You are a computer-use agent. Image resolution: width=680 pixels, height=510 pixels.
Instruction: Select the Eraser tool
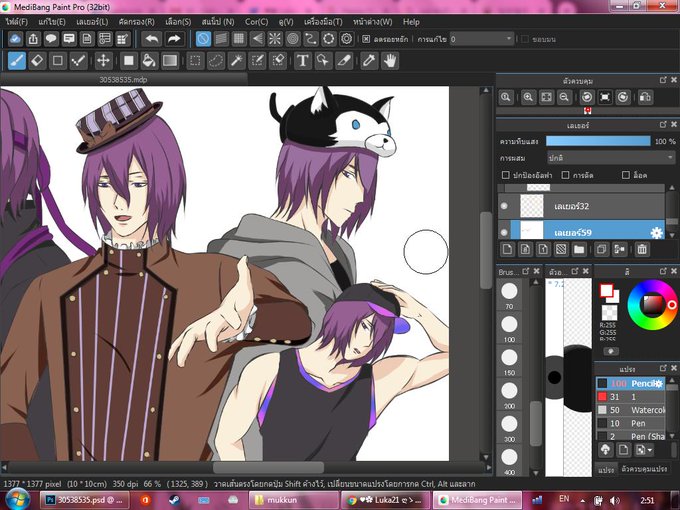[x=37, y=61]
